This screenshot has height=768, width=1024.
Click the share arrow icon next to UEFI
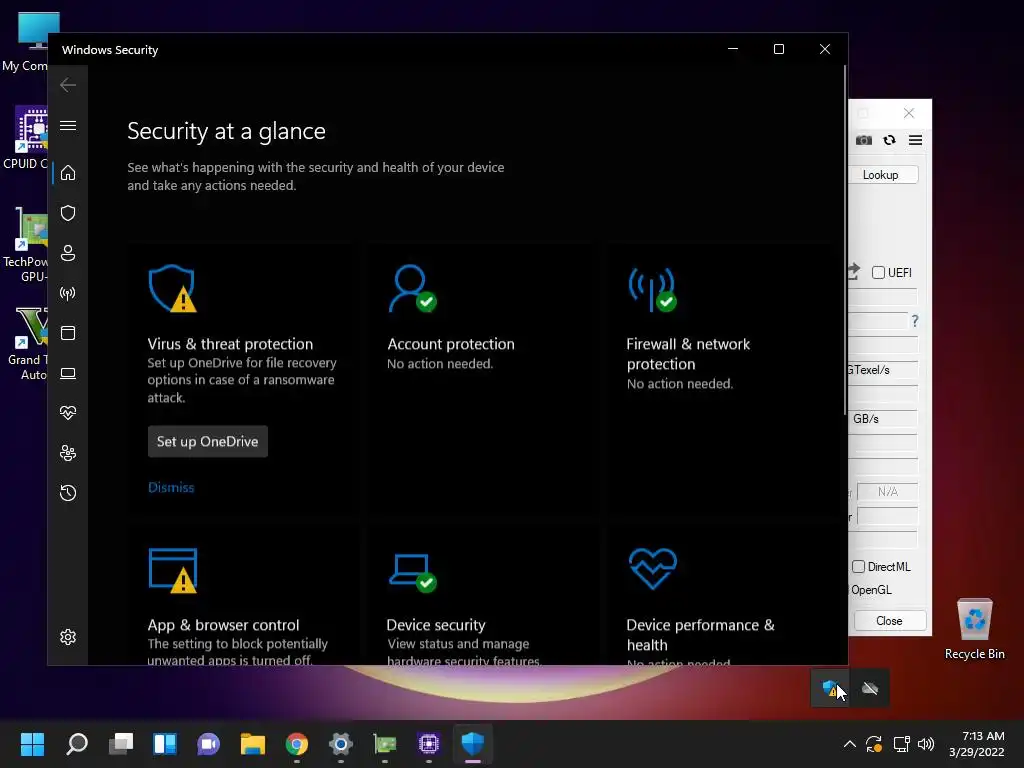[854, 272]
